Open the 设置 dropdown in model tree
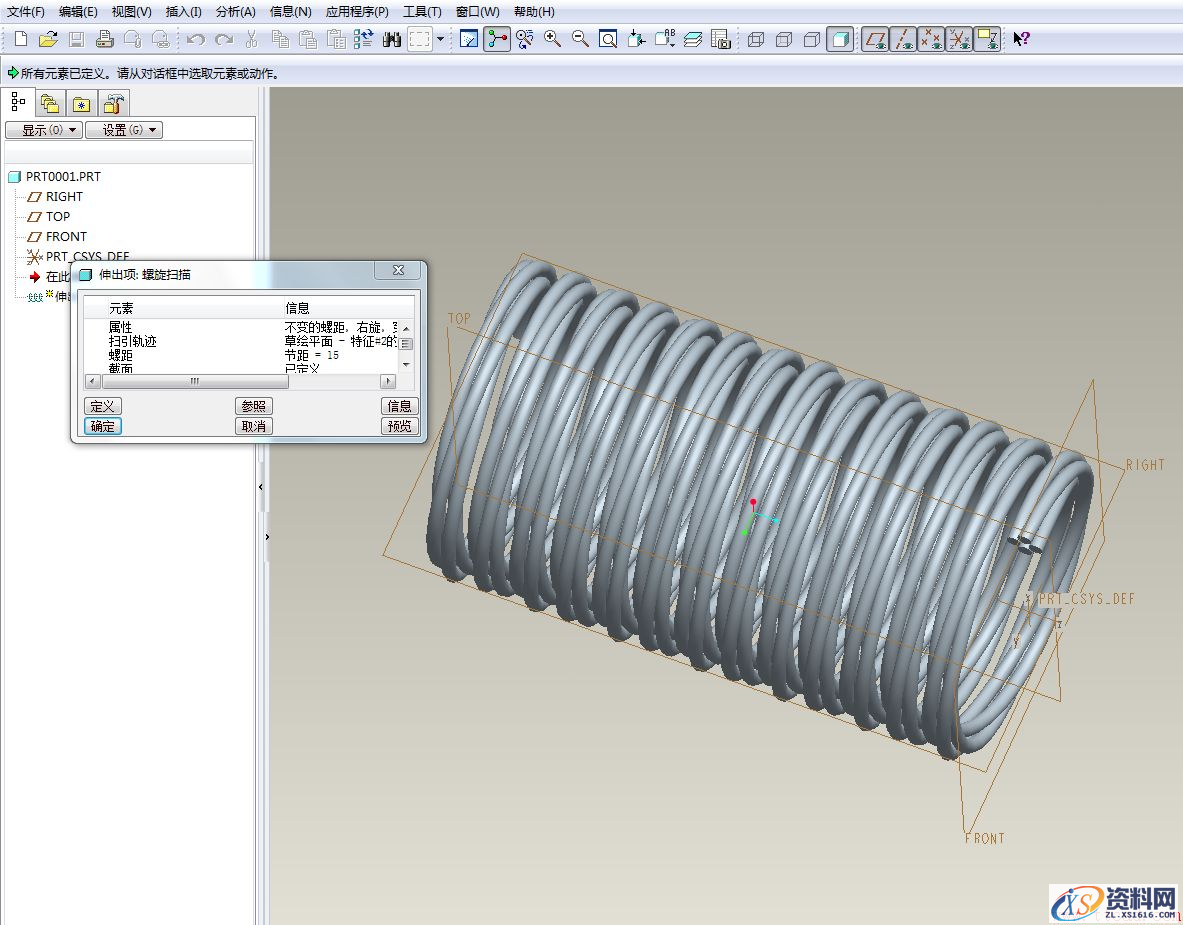Image resolution: width=1183 pixels, height=925 pixels. [123, 130]
